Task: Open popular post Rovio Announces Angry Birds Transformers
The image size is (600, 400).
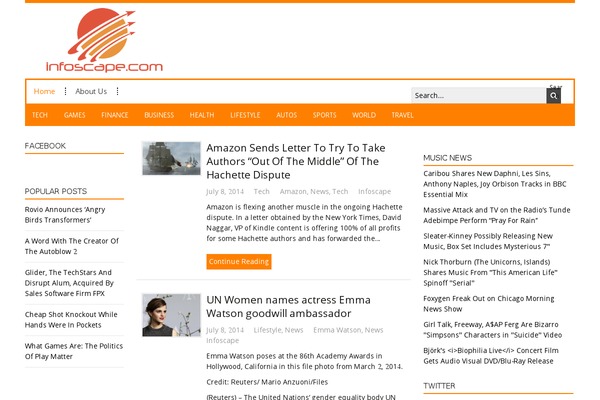Action: (65, 215)
